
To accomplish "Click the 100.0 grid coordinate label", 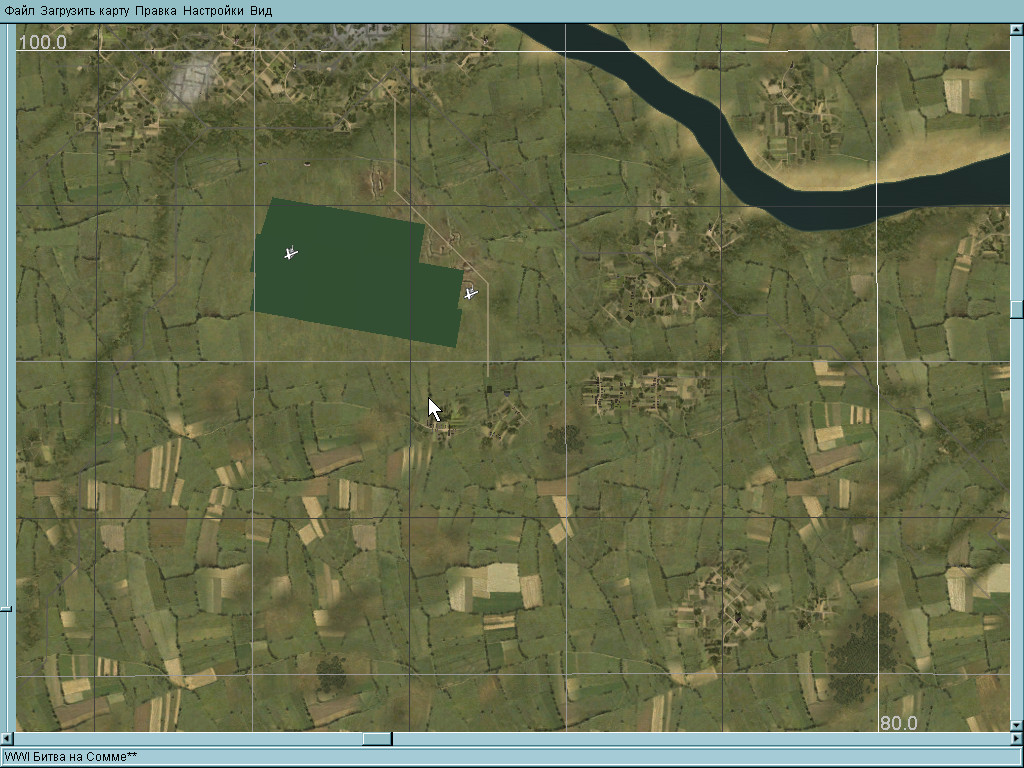I will click(x=42, y=42).
